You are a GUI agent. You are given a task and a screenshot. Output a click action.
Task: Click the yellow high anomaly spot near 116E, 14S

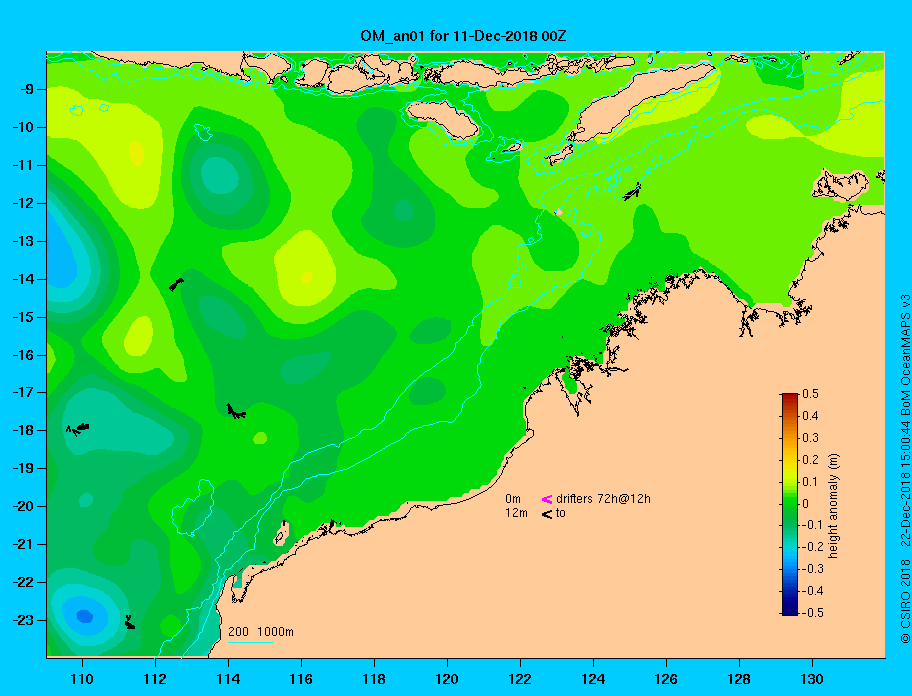307,277
